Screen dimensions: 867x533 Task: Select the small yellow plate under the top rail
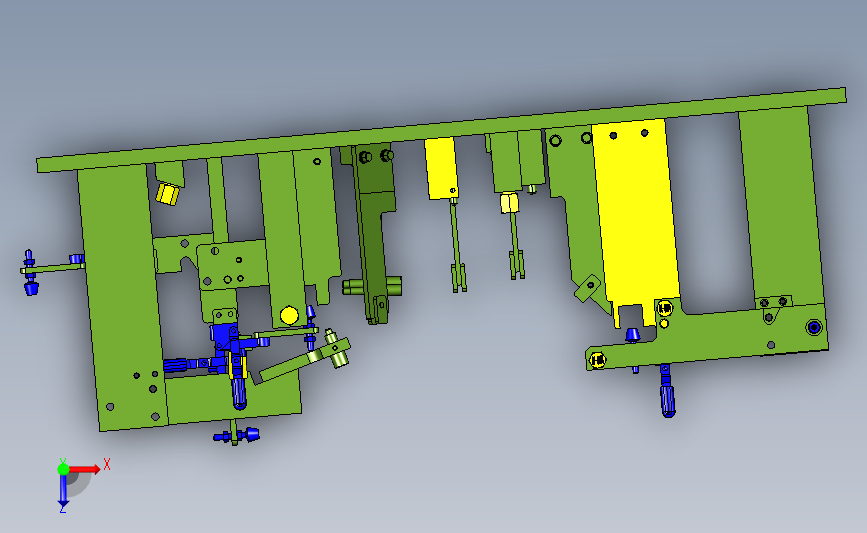click(x=442, y=168)
